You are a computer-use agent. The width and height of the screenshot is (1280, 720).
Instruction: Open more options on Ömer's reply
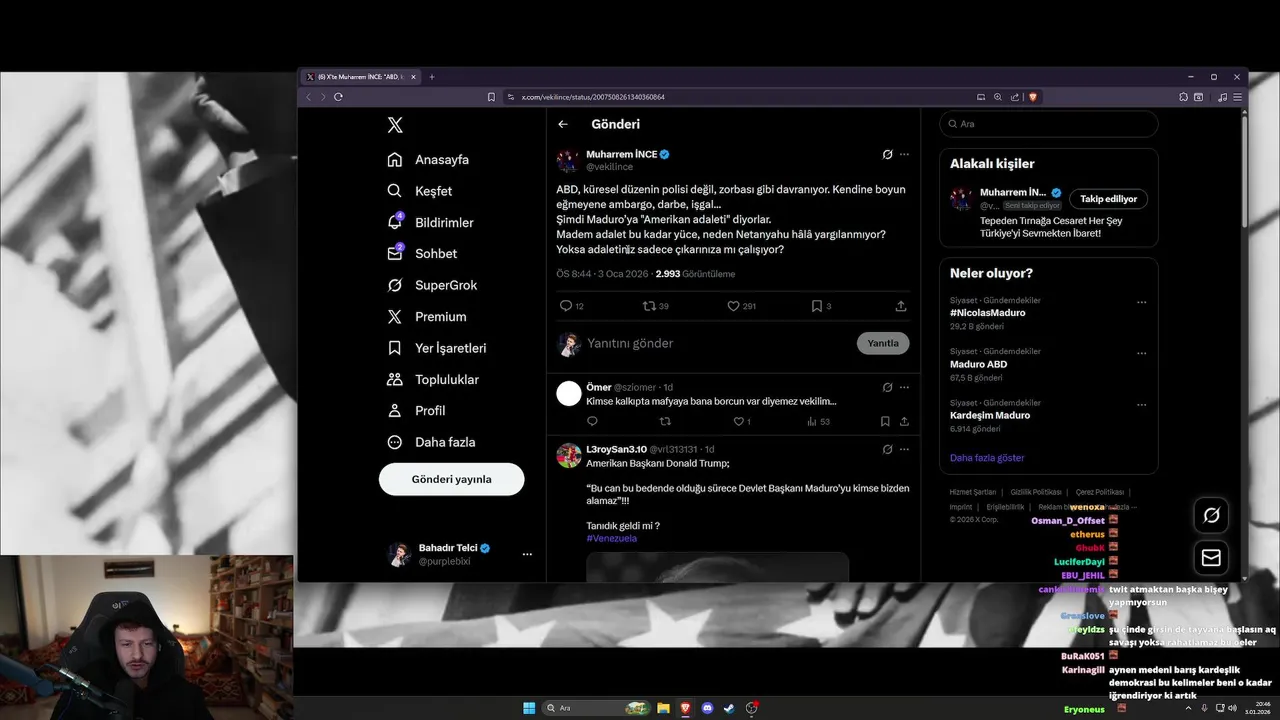pos(904,387)
